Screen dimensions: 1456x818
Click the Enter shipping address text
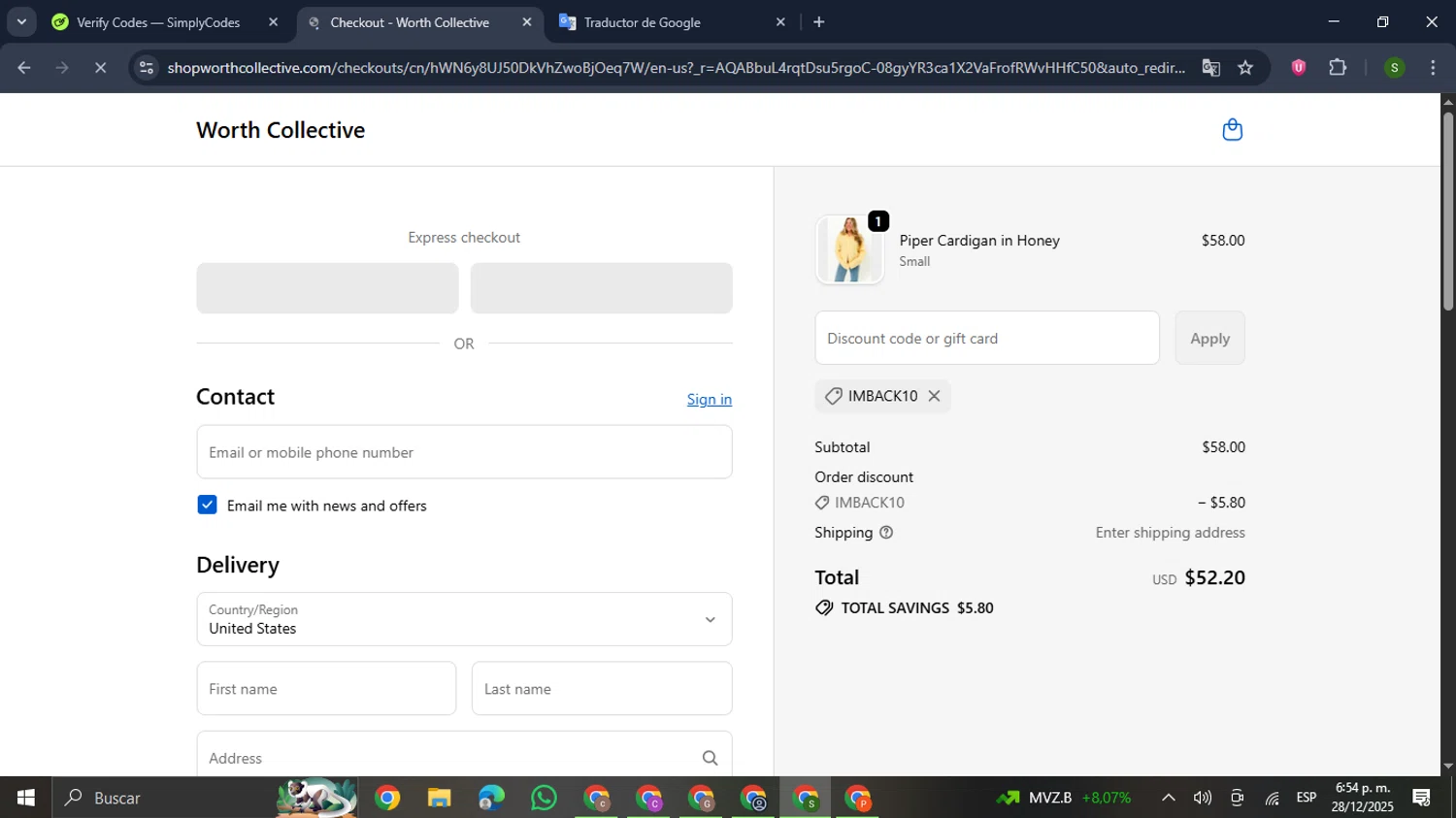tap(1170, 533)
